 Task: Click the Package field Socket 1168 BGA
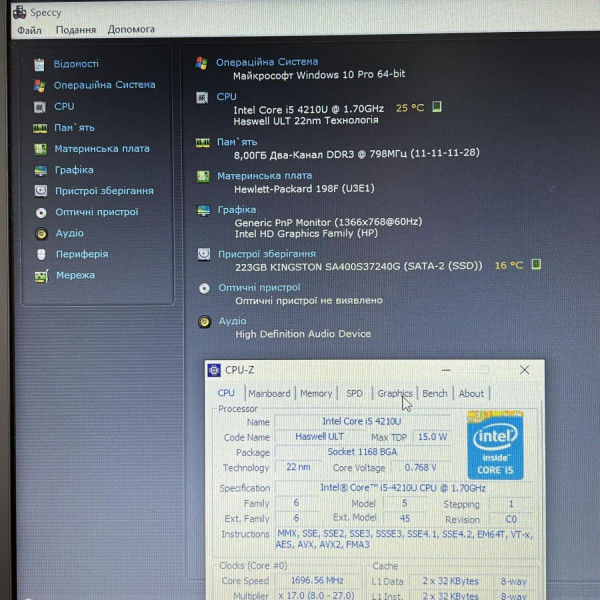pos(362,452)
